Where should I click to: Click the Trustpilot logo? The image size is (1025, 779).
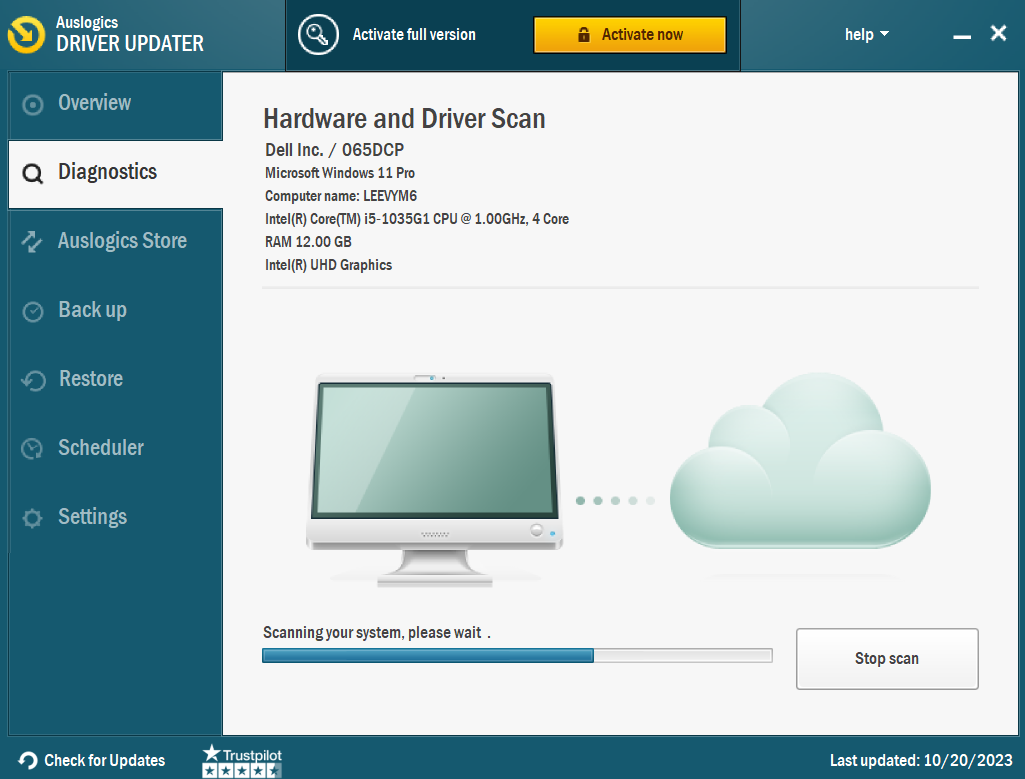tap(241, 754)
